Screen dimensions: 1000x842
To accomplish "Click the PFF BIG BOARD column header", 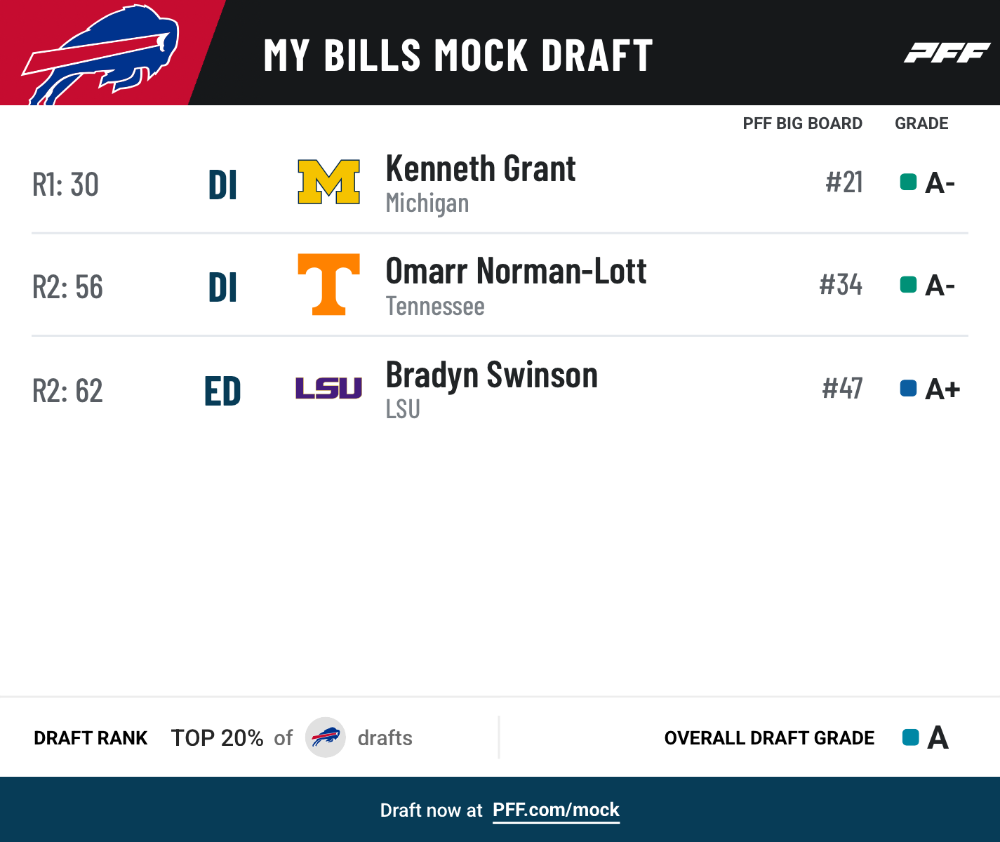I will (802, 123).
